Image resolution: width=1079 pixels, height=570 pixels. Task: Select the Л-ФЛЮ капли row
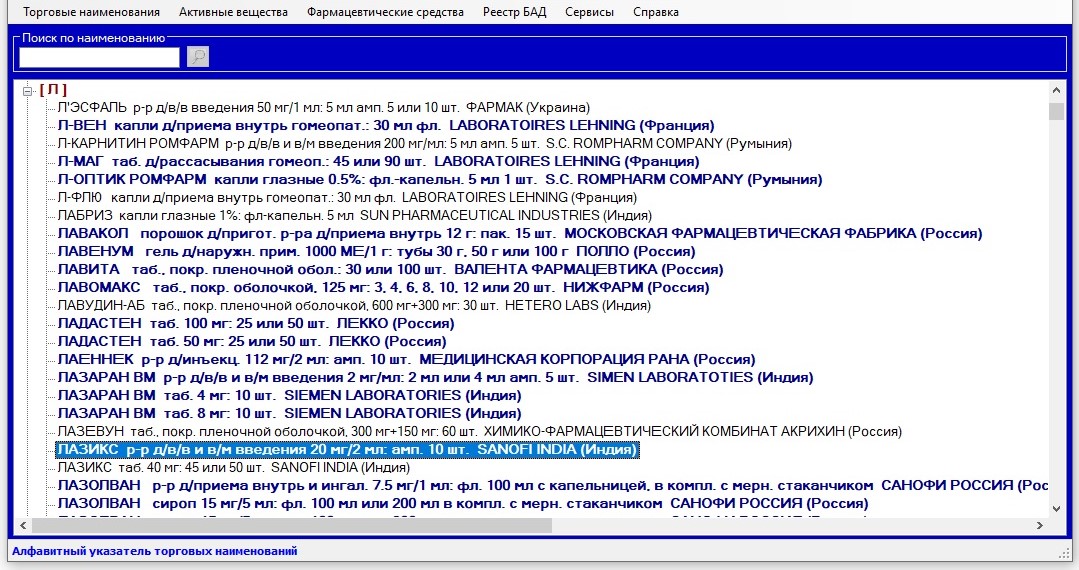[x=348, y=197]
